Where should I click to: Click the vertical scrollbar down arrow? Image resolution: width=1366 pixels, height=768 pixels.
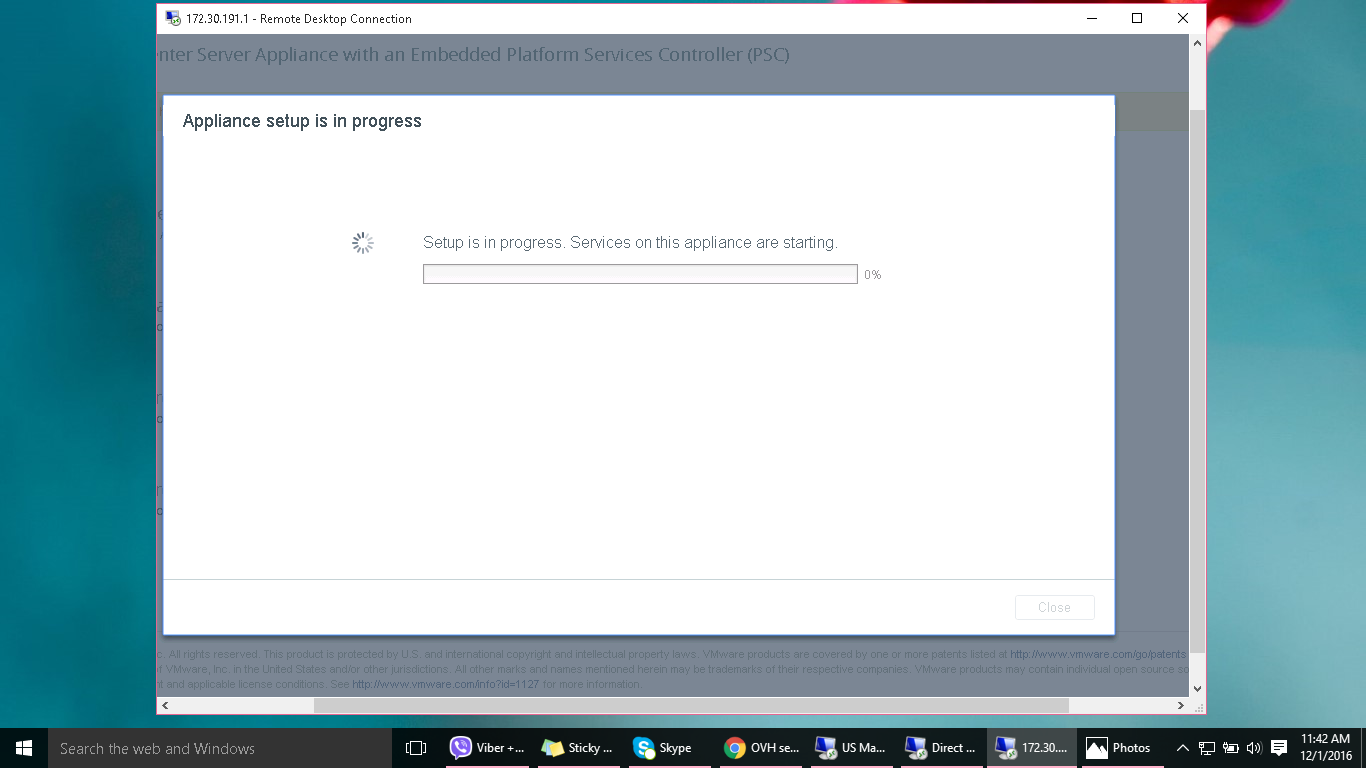(x=1197, y=689)
